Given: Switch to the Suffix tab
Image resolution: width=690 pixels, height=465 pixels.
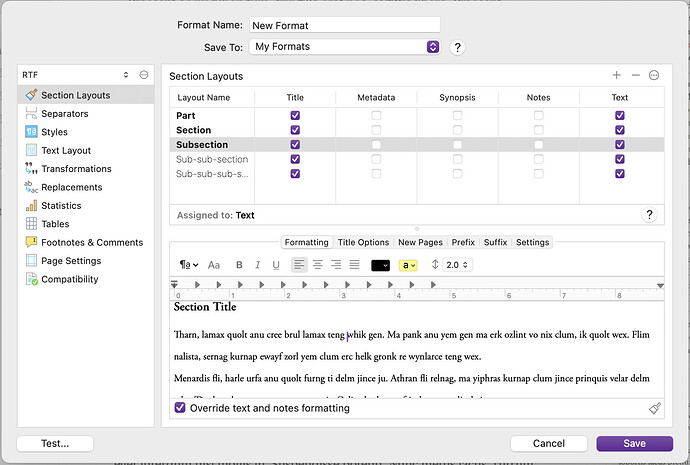Looking at the screenshot, I should (495, 242).
